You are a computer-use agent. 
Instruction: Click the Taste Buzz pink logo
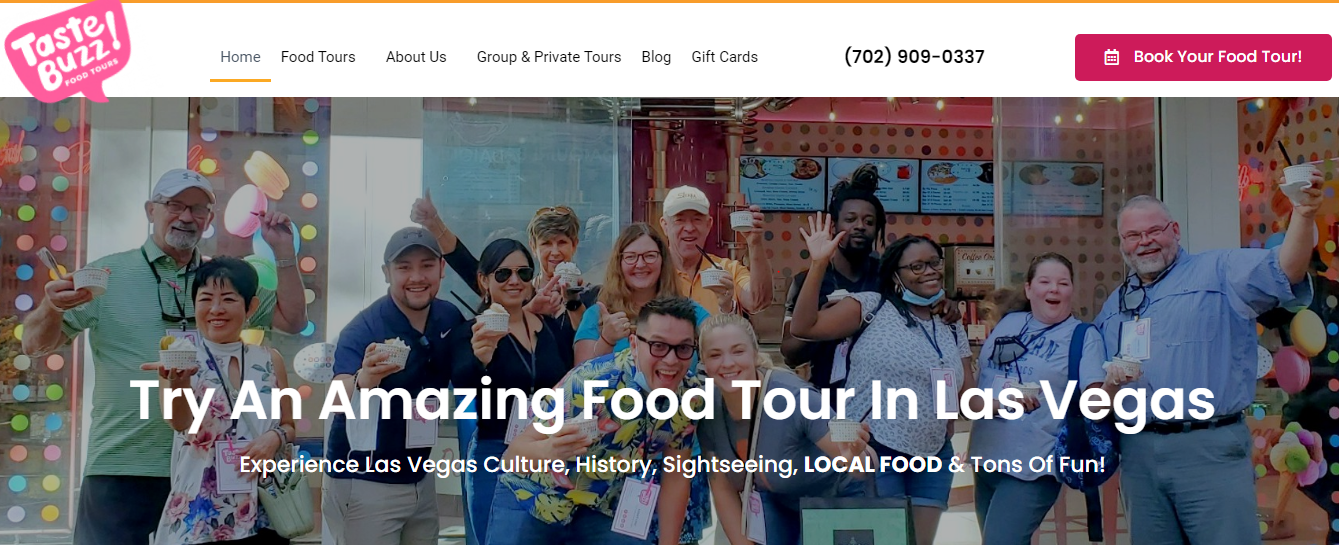tap(68, 52)
